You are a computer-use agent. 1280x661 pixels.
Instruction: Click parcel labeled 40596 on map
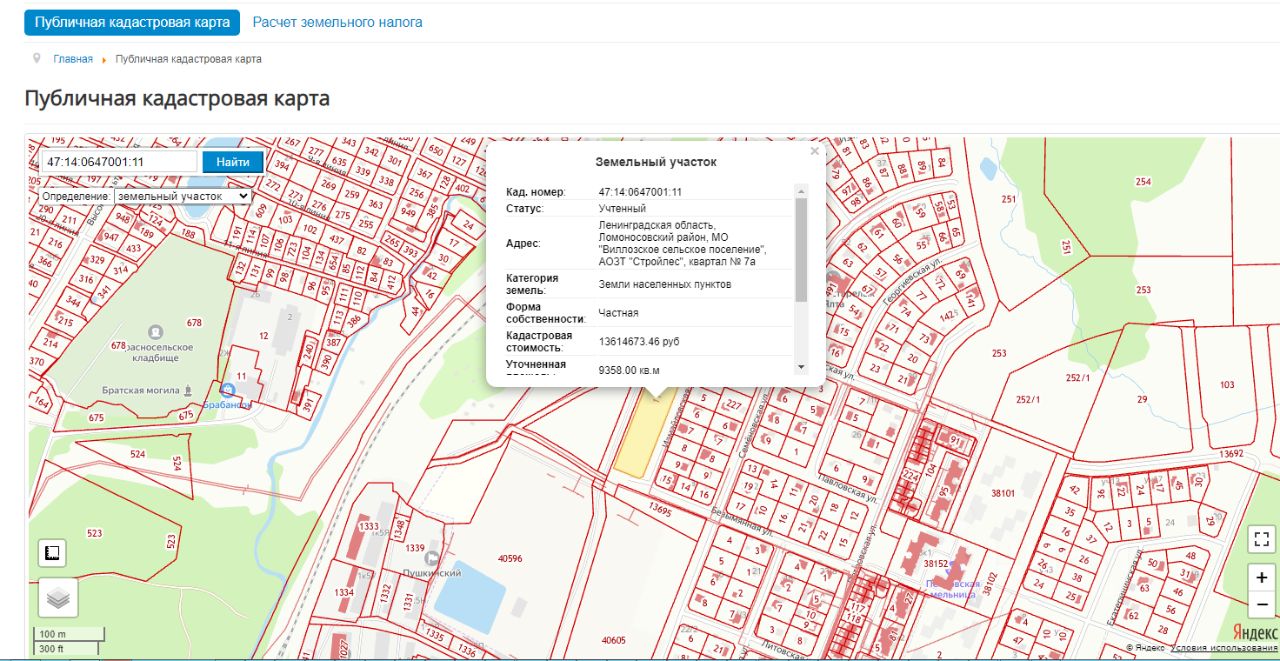click(x=510, y=560)
